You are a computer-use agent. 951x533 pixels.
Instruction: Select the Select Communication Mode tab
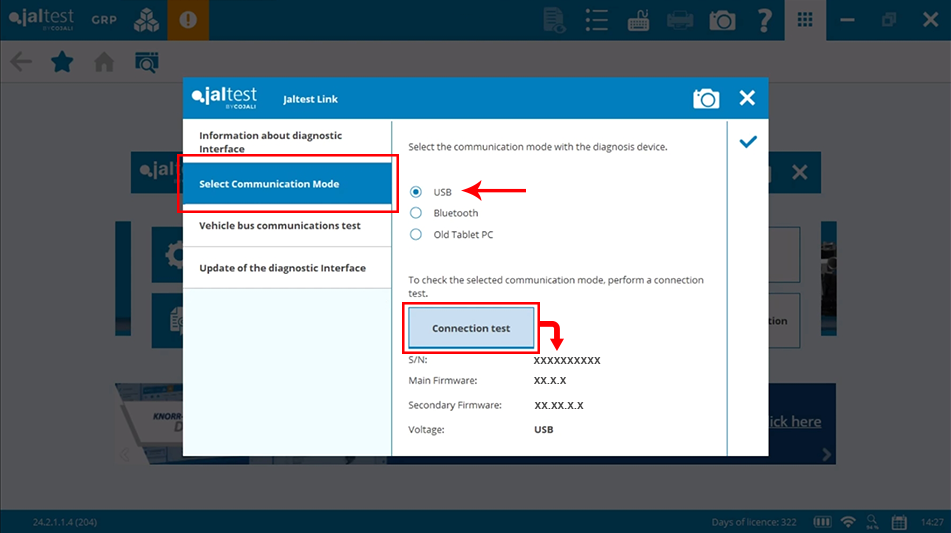(287, 184)
